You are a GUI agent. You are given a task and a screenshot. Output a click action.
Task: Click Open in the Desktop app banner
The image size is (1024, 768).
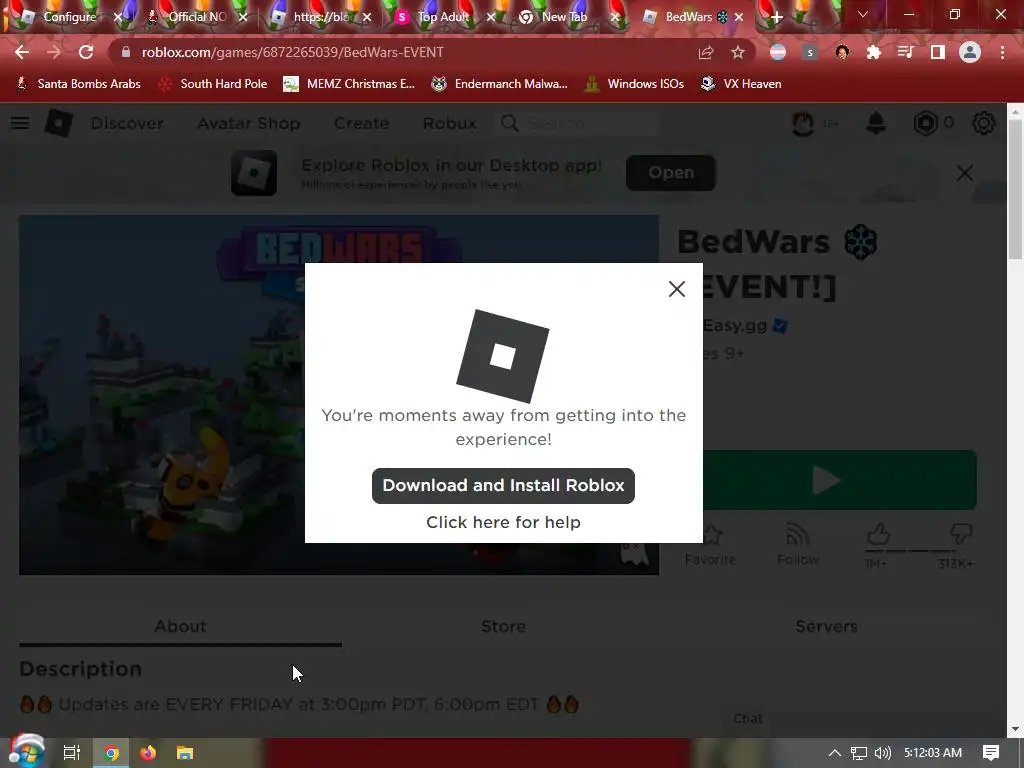pos(671,172)
